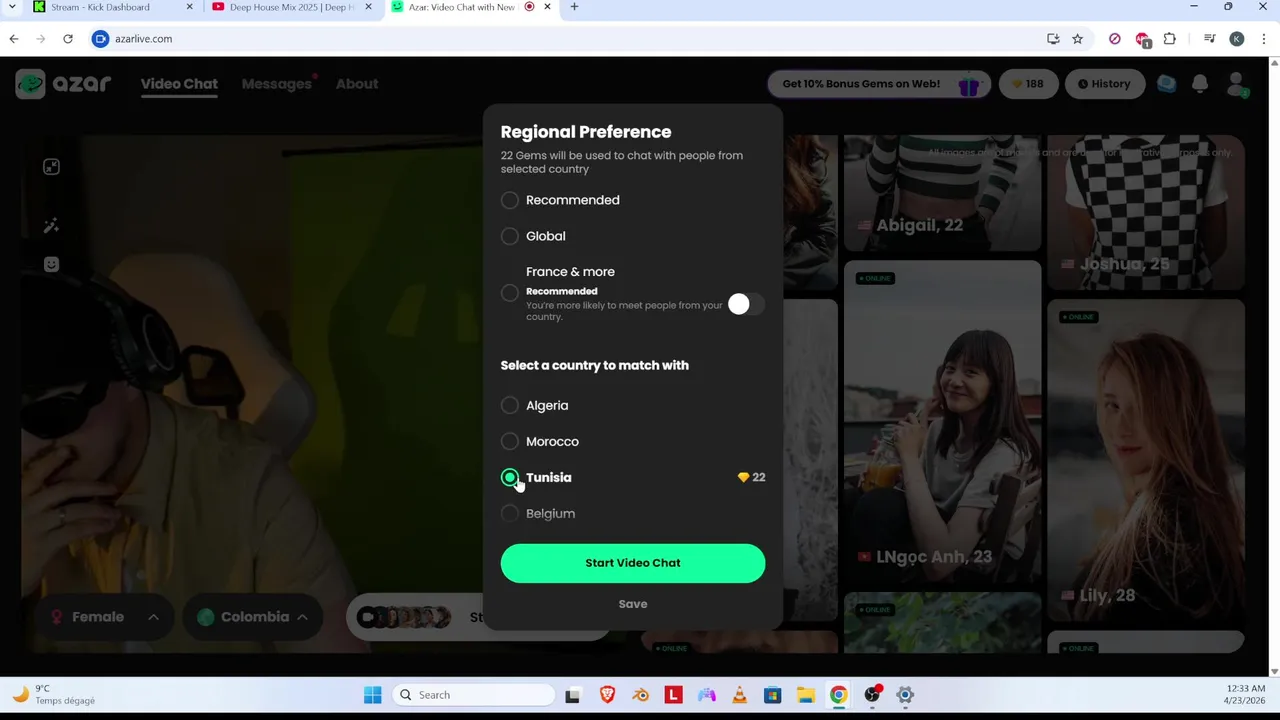Viewport: 1280px width, 720px height.
Task: Open the Messages tab
Action: 276,84
